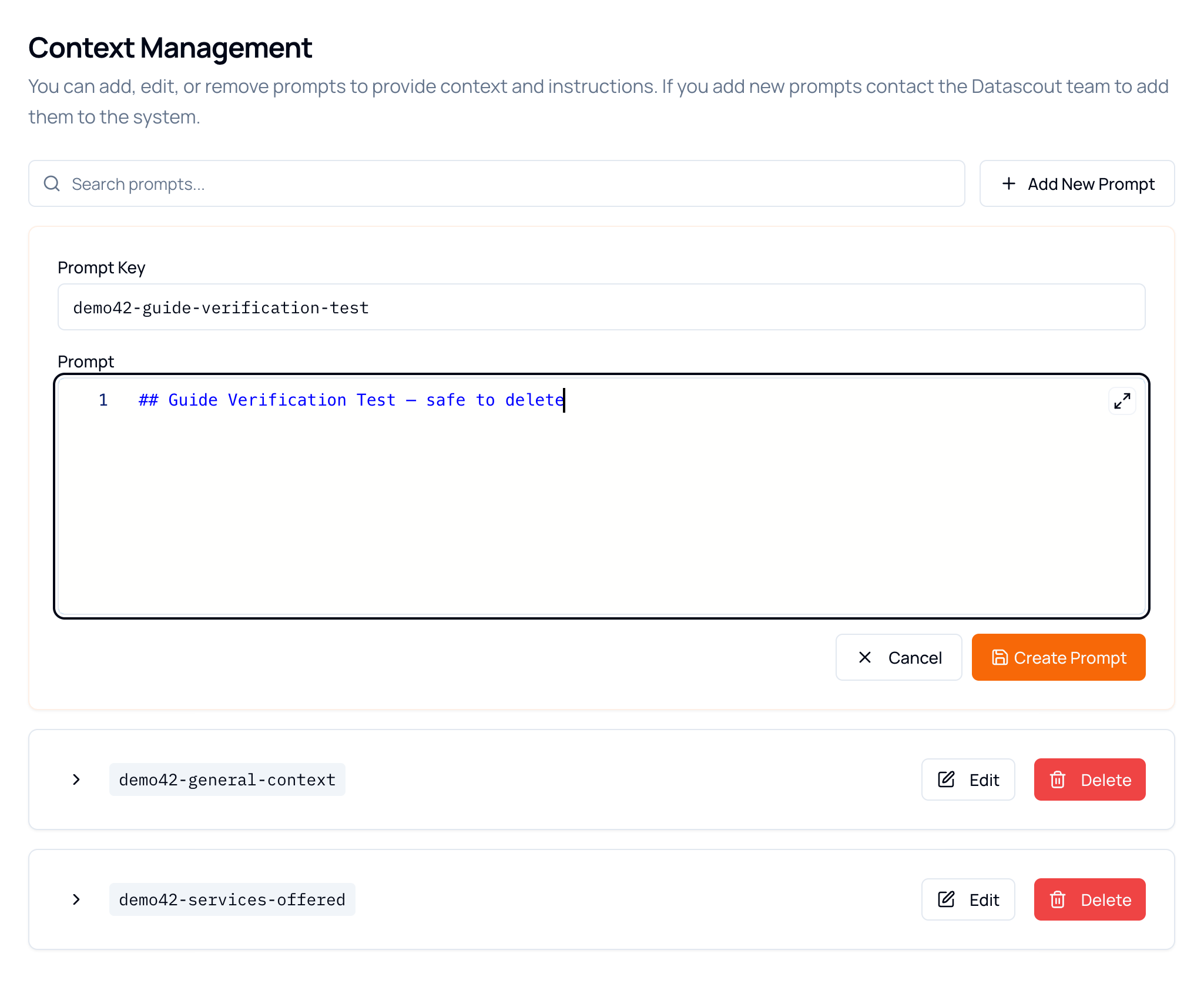The height and width of the screenshot is (997, 1204).
Task: Edit the demo42-general-context prompt
Action: click(968, 779)
